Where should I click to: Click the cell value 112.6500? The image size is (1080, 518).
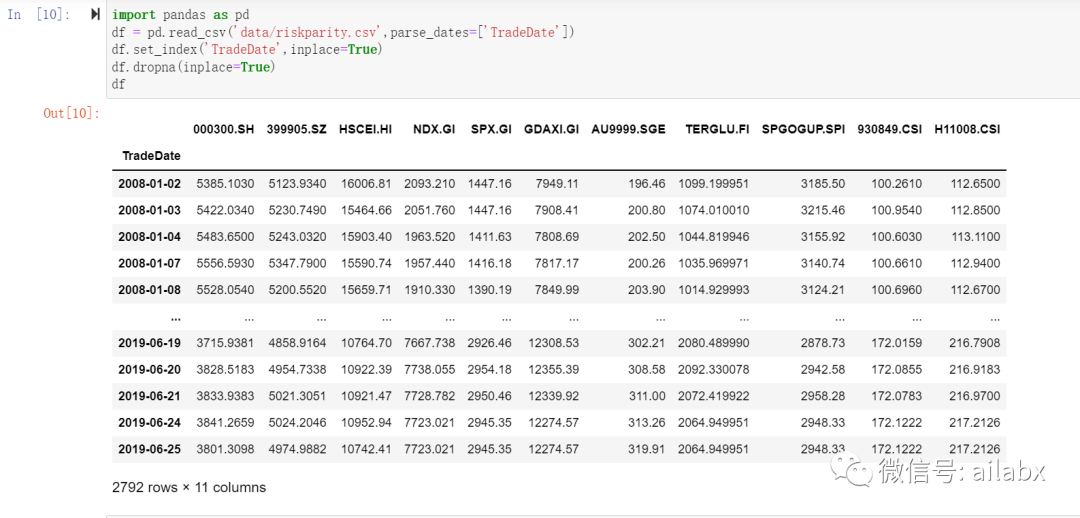(976, 183)
